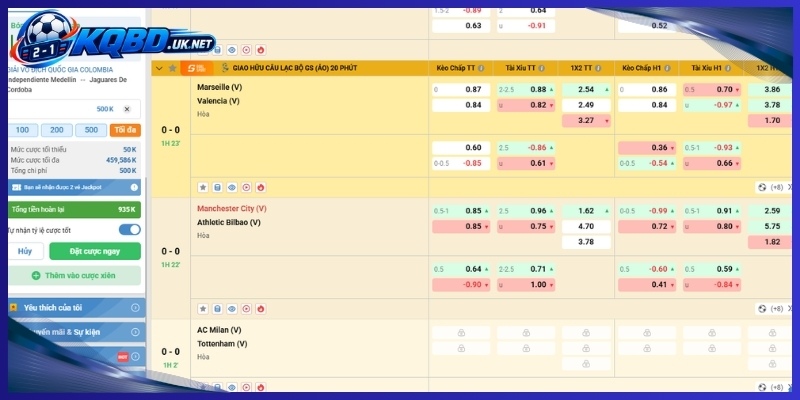Click the star favorite icon under Marseille match
The width and height of the screenshot is (800, 400).
click(203, 187)
